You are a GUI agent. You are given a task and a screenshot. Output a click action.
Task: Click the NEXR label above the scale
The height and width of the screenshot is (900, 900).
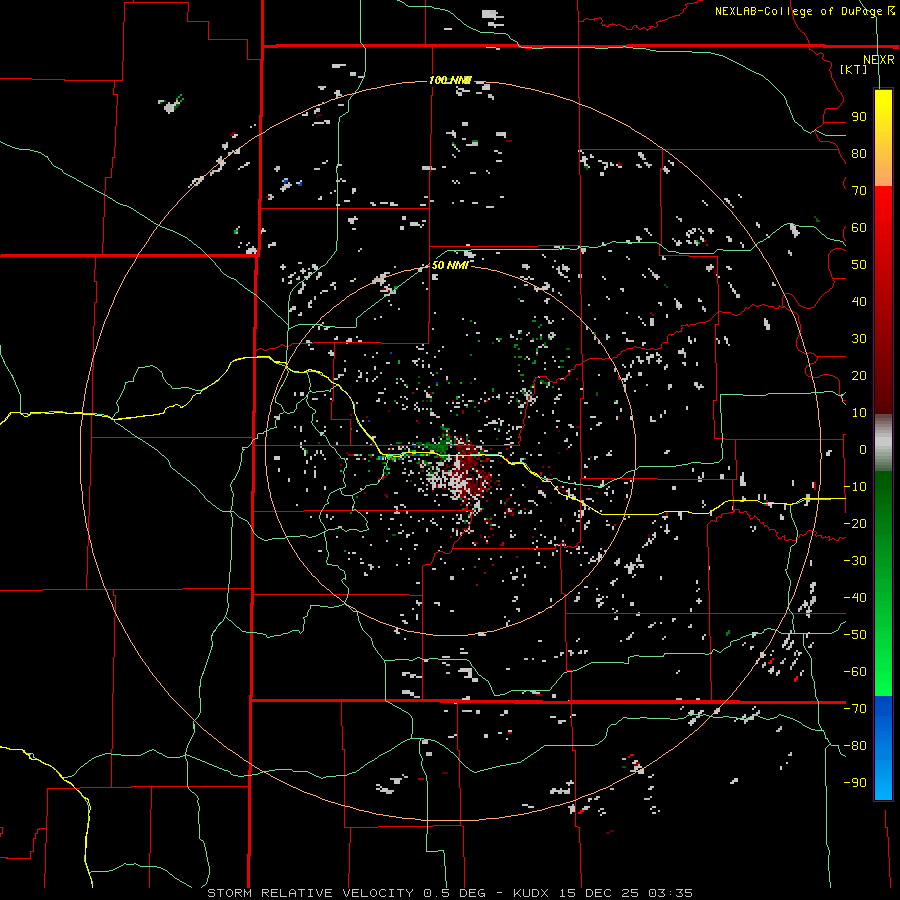coord(879,60)
